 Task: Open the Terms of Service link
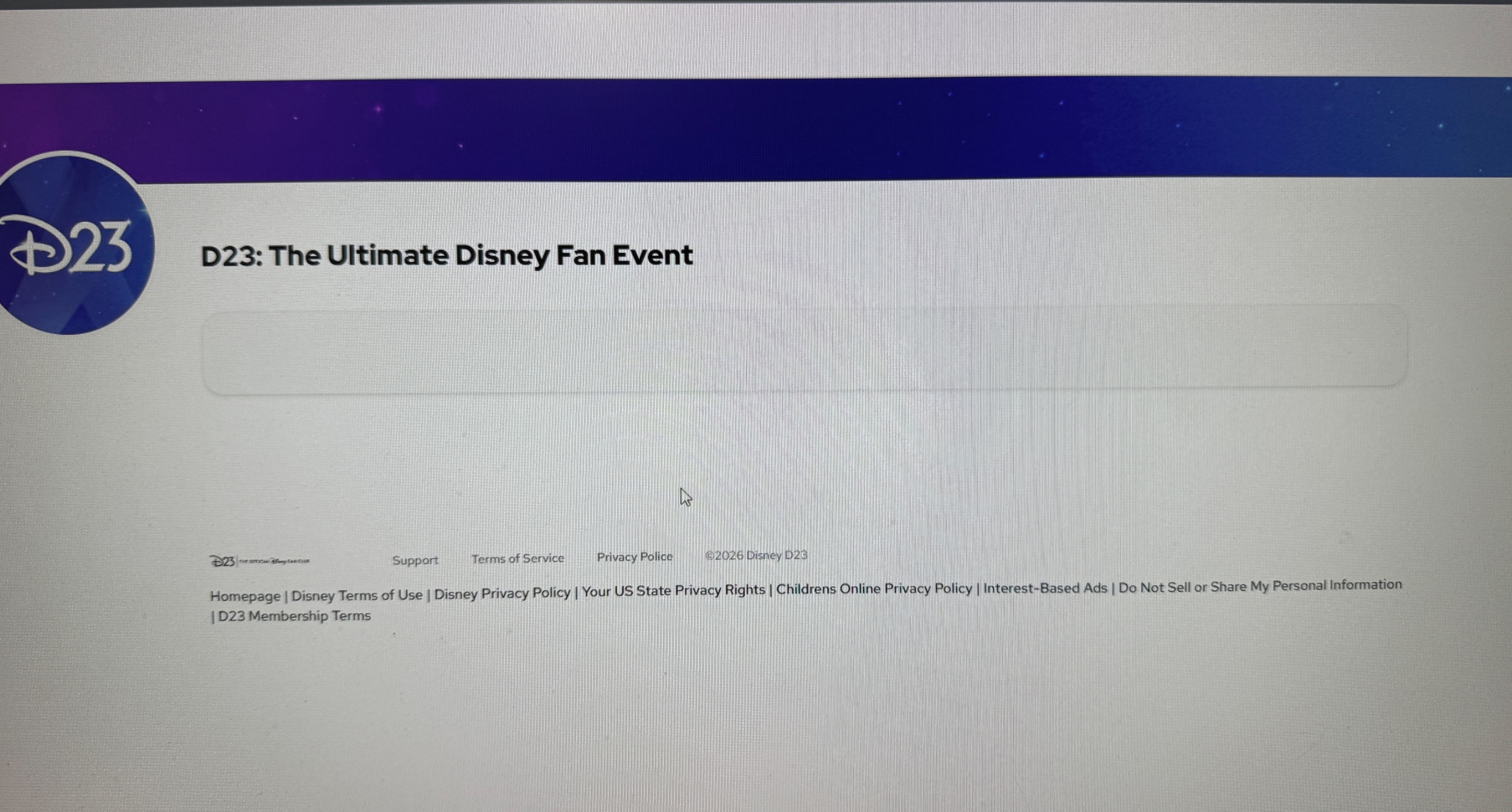[x=517, y=558]
